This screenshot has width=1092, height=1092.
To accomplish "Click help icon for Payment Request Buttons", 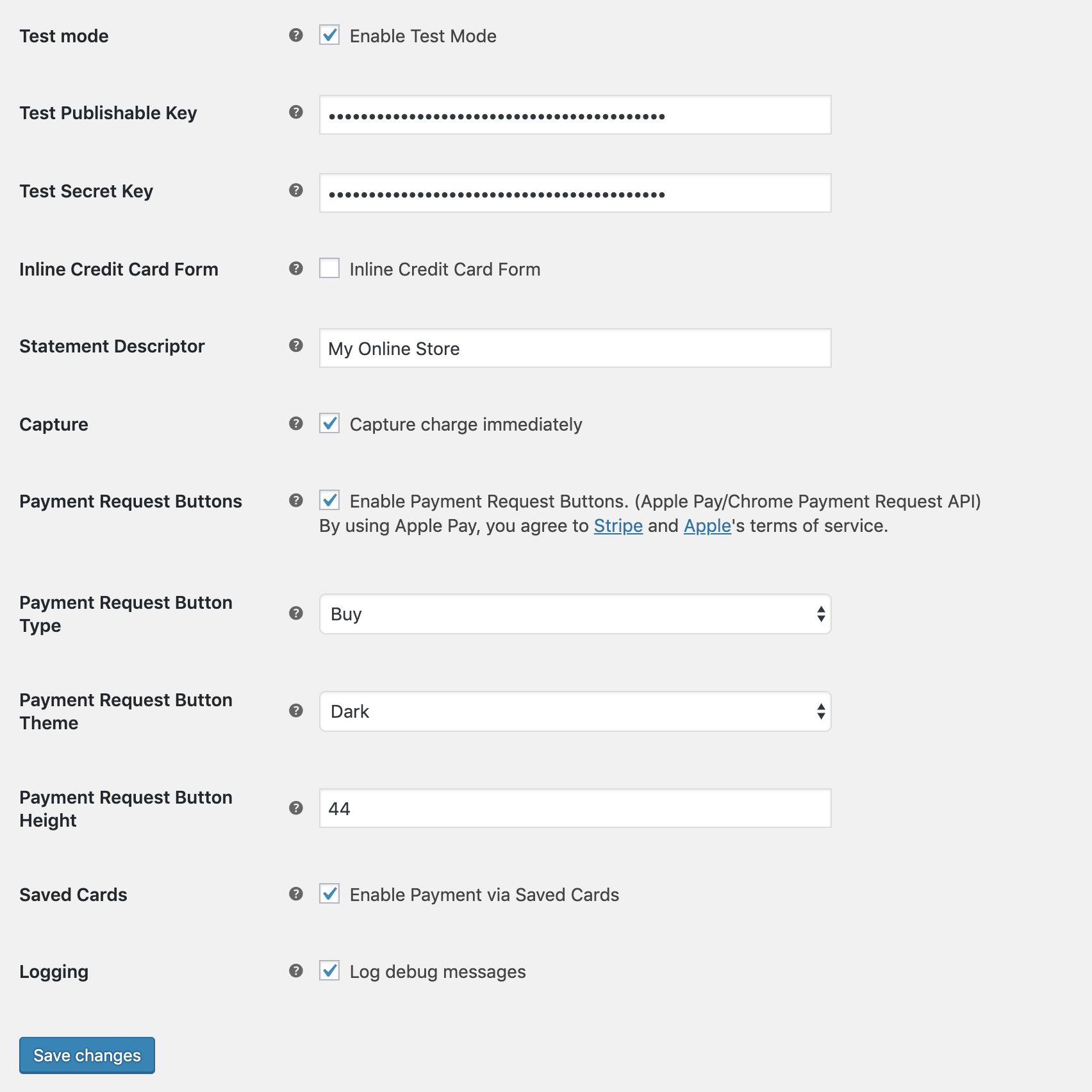I will tap(295, 500).
